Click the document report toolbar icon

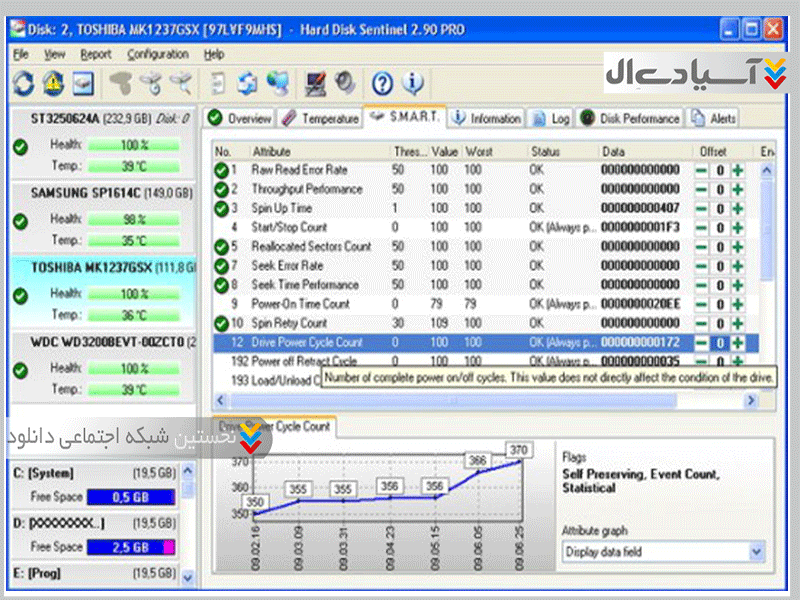pyautogui.click(x=217, y=82)
